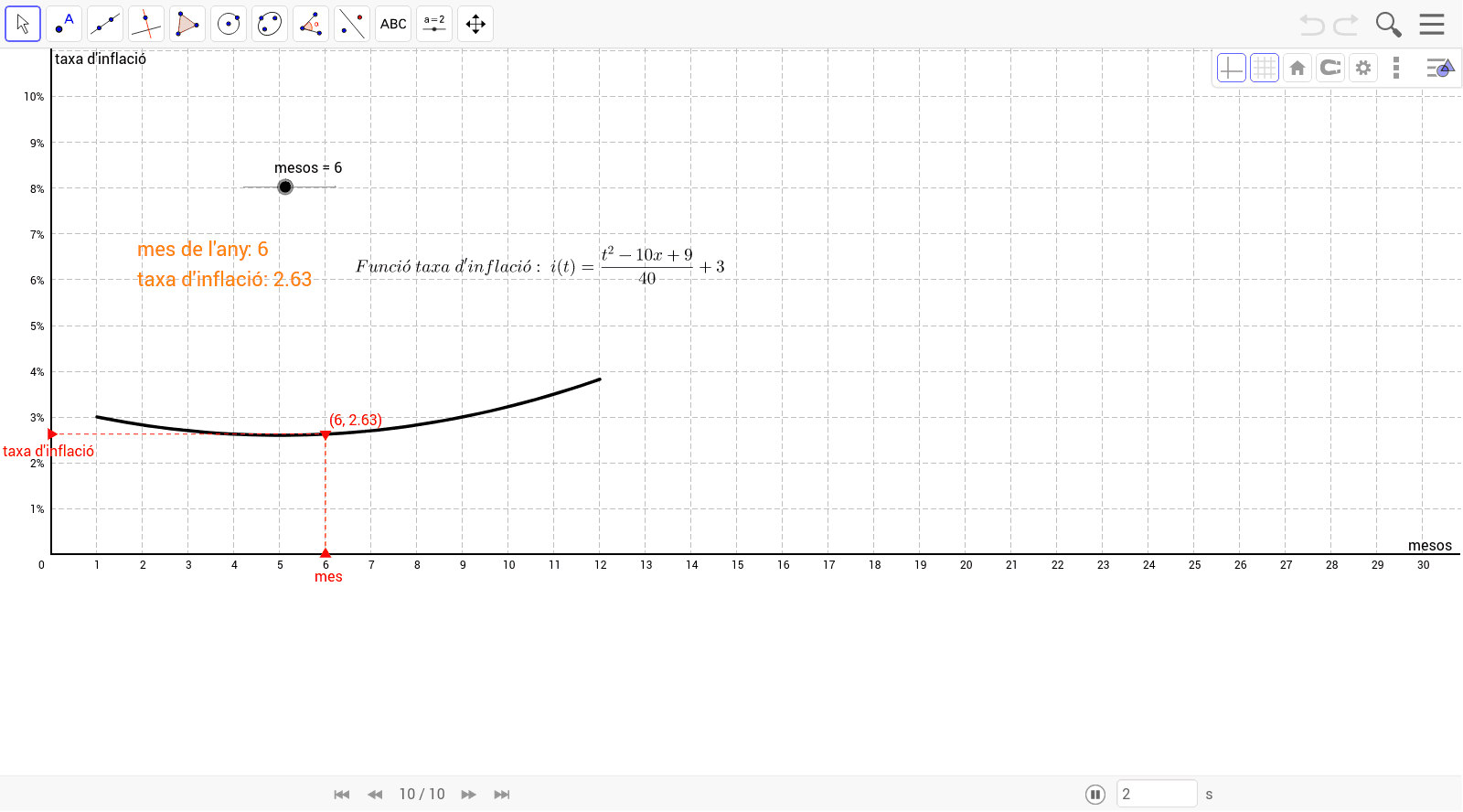The height and width of the screenshot is (812, 1463).
Task: Toggle grid display in style bar
Action: (1265, 68)
